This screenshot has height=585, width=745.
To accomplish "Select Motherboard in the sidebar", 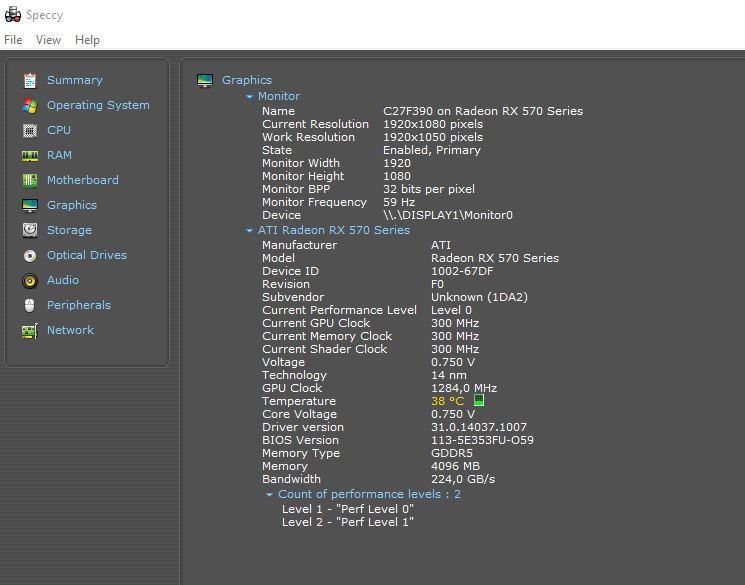I will pyautogui.click(x=83, y=180).
